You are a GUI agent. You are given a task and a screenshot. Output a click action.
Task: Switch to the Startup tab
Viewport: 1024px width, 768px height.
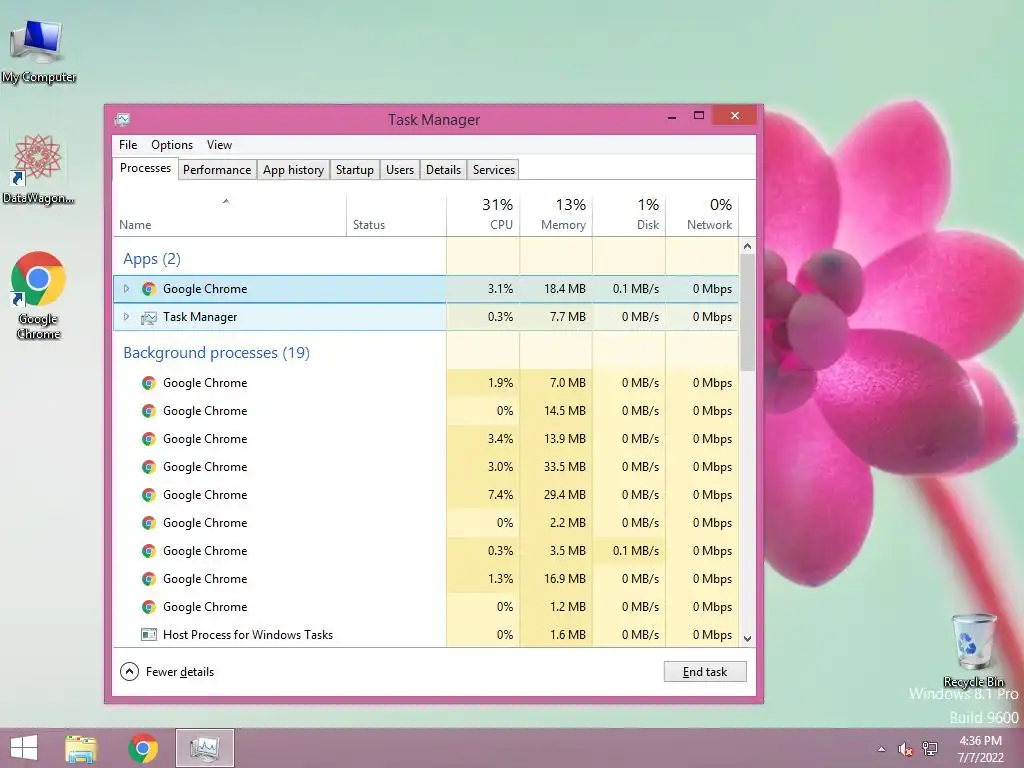click(x=355, y=170)
